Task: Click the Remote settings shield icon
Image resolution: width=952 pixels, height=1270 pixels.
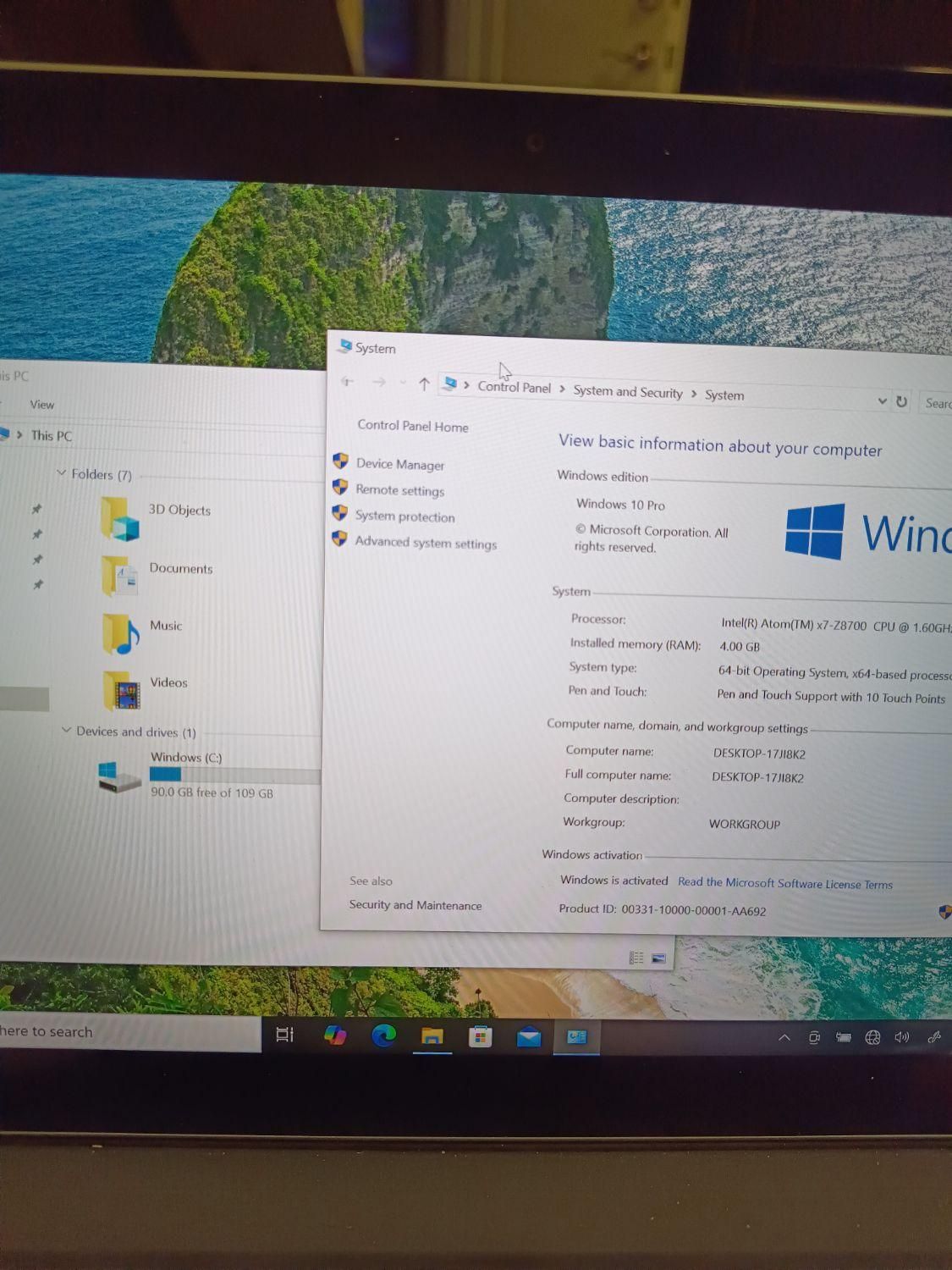Action: click(340, 487)
